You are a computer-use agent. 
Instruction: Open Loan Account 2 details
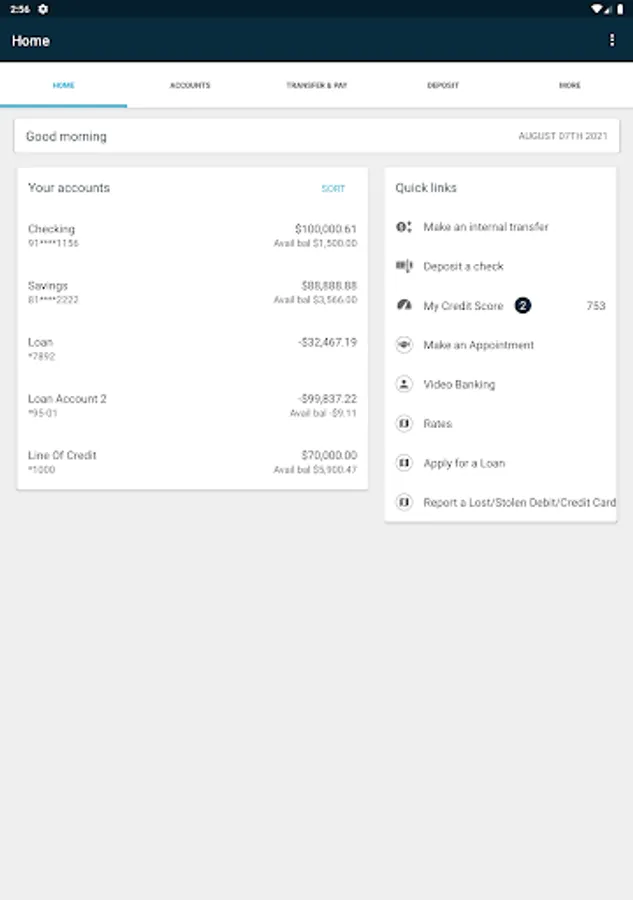(192, 405)
